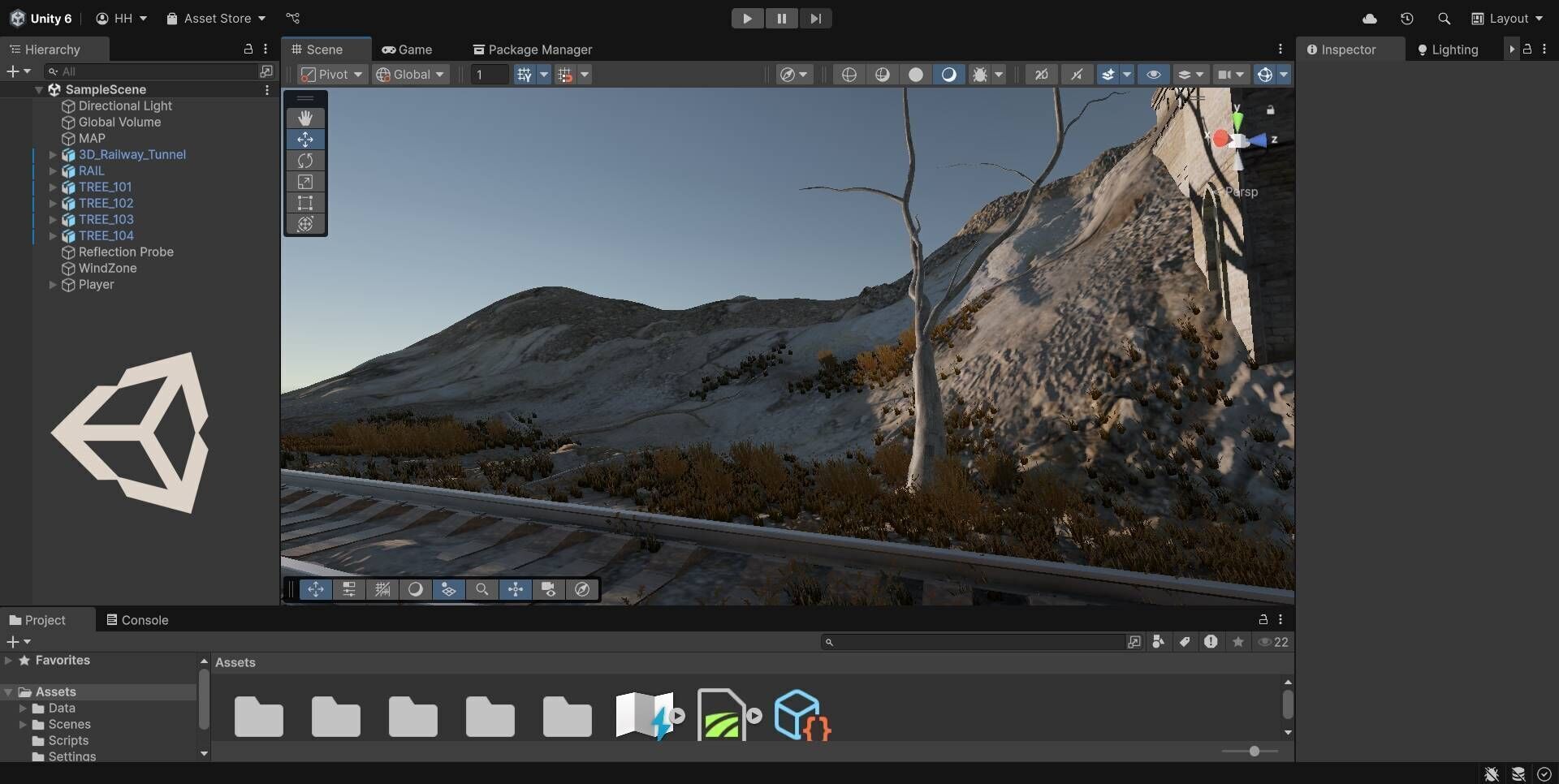Switch to the Console tab

pos(137,620)
